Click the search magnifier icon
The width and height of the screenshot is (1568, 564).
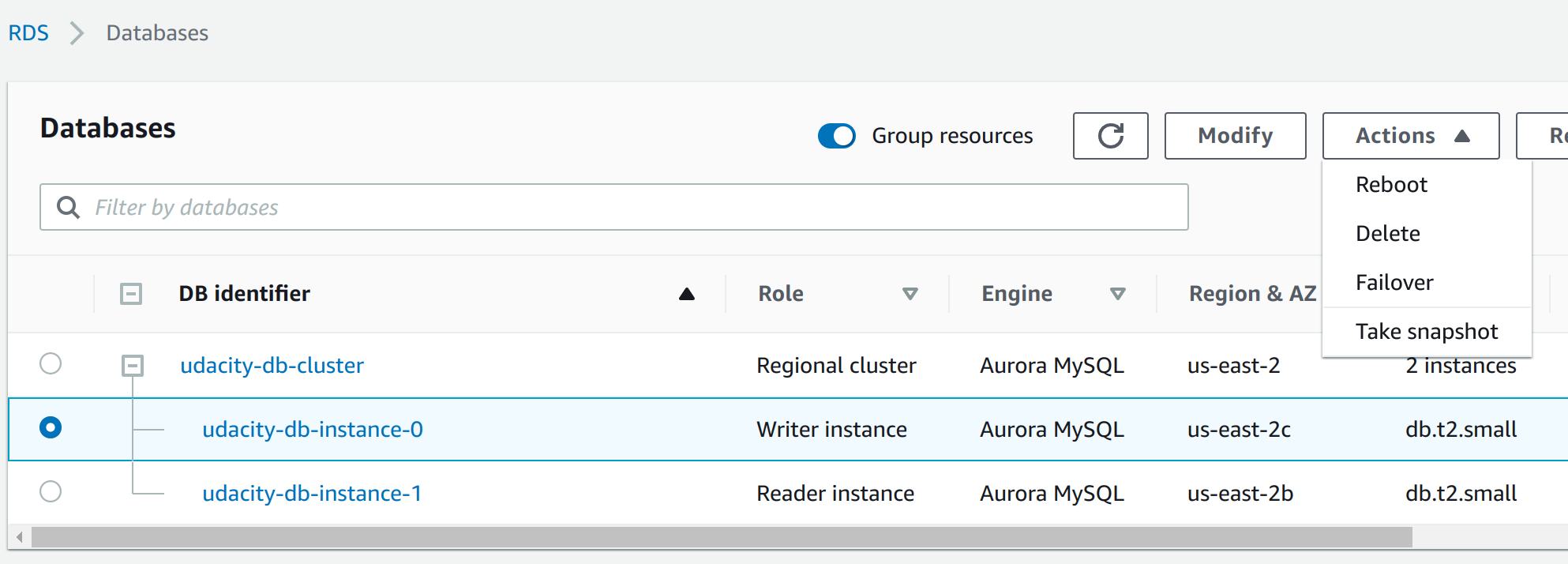[x=69, y=207]
